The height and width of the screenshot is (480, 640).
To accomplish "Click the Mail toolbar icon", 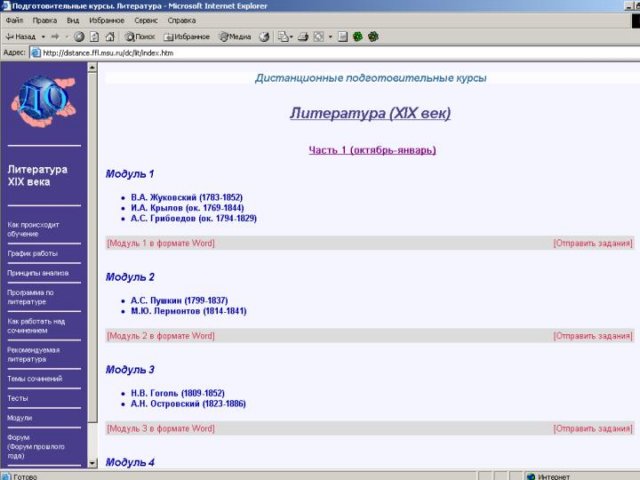I will (x=284, y=37).
